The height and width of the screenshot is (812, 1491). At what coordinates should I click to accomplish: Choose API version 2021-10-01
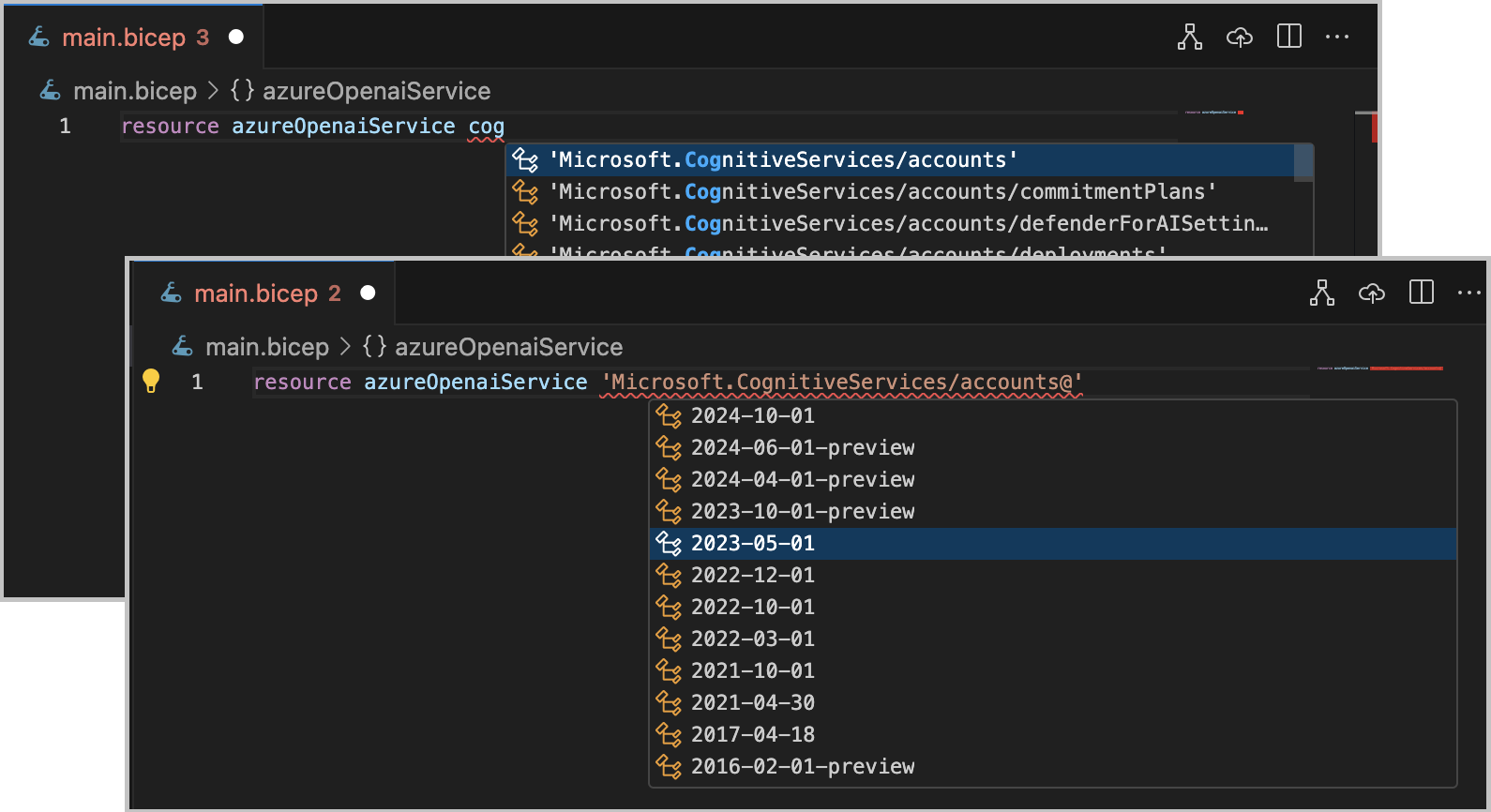tap(1053, 671)
